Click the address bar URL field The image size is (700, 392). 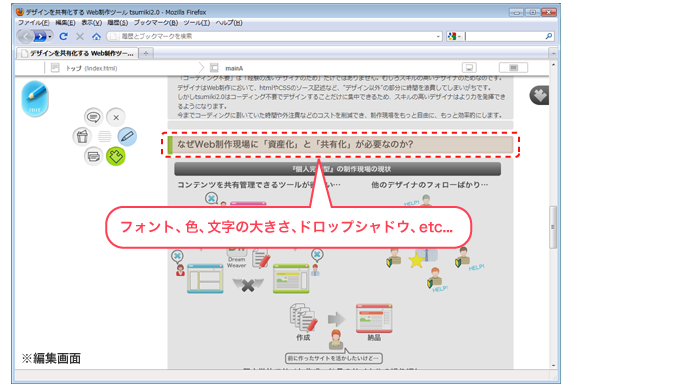(275, 36)
